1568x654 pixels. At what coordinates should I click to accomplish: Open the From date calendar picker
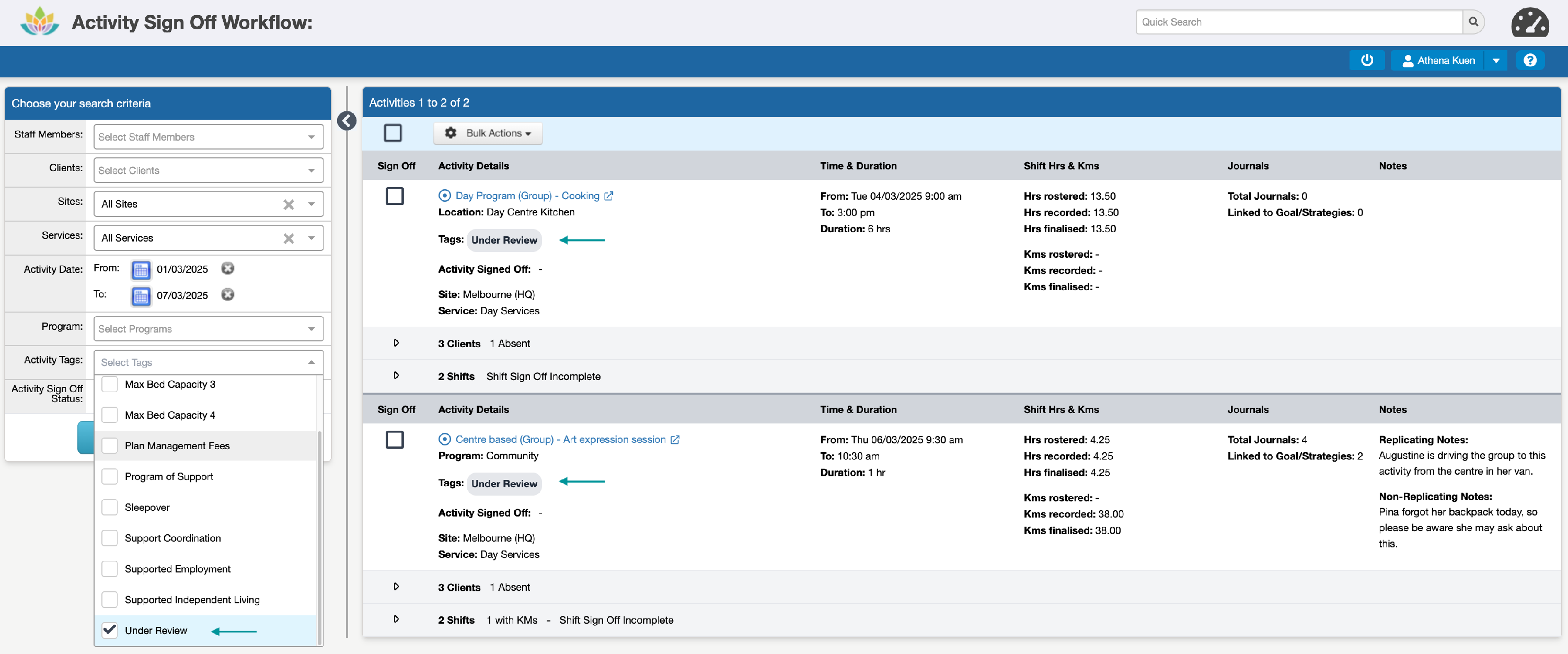coord(141,269)
